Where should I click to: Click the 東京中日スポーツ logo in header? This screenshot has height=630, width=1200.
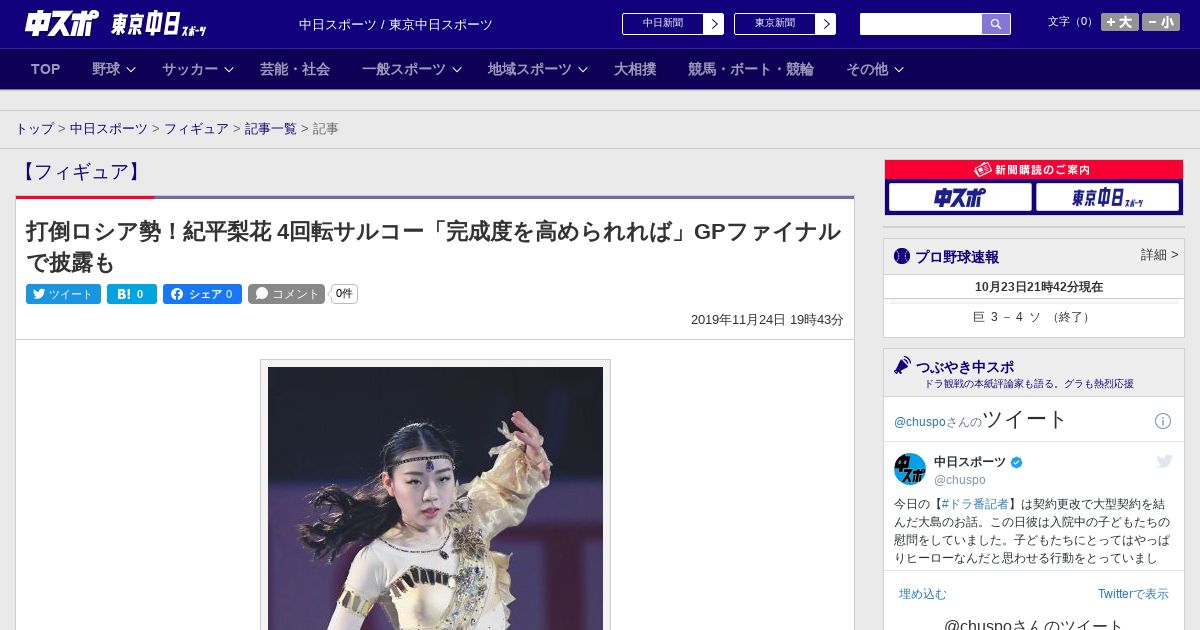coord(158,24)
